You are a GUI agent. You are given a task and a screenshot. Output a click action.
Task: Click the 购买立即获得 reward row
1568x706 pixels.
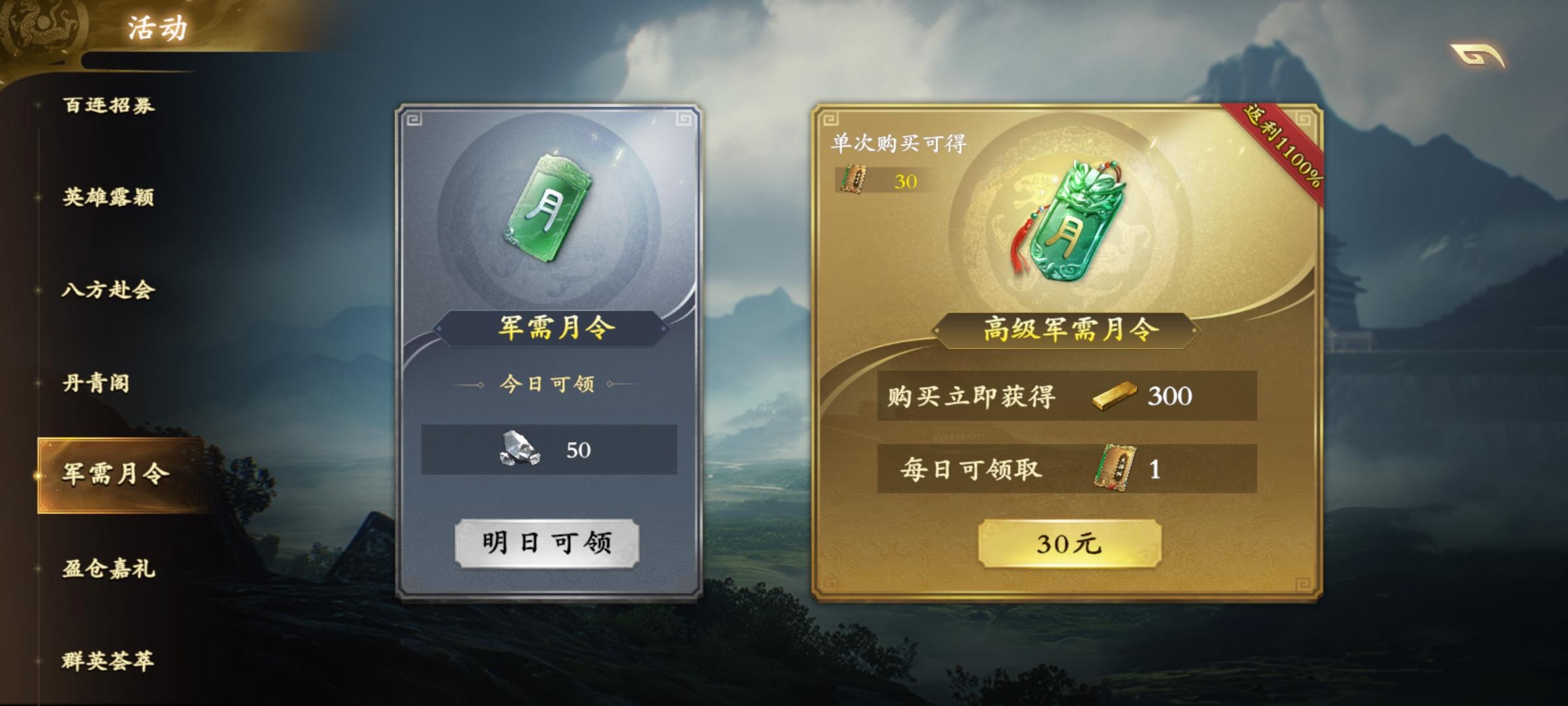pos(1067,396)
